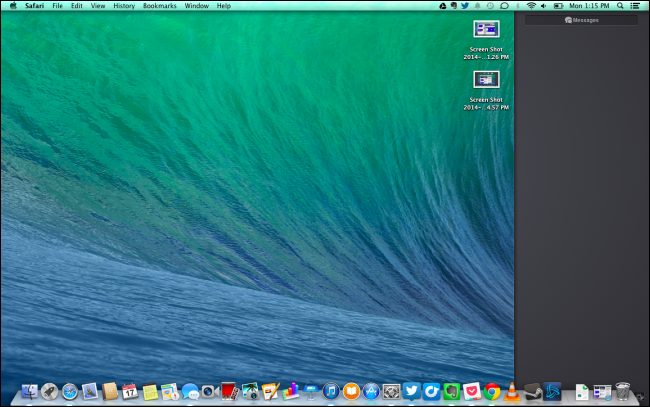
Task: Launch Keynote podium icon in Dock
Action: coord(310,391)
